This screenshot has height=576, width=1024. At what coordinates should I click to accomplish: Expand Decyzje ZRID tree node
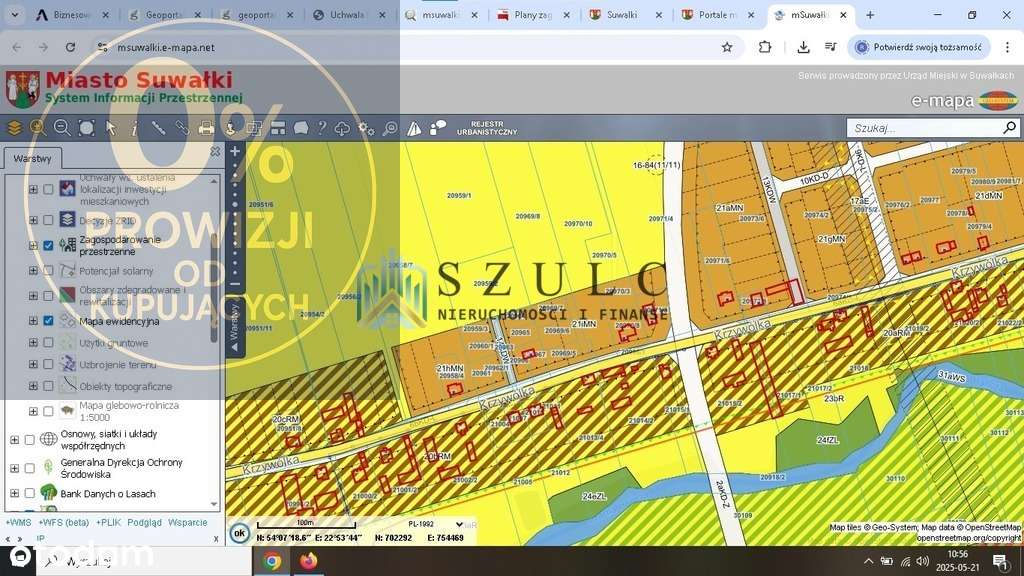33,220
